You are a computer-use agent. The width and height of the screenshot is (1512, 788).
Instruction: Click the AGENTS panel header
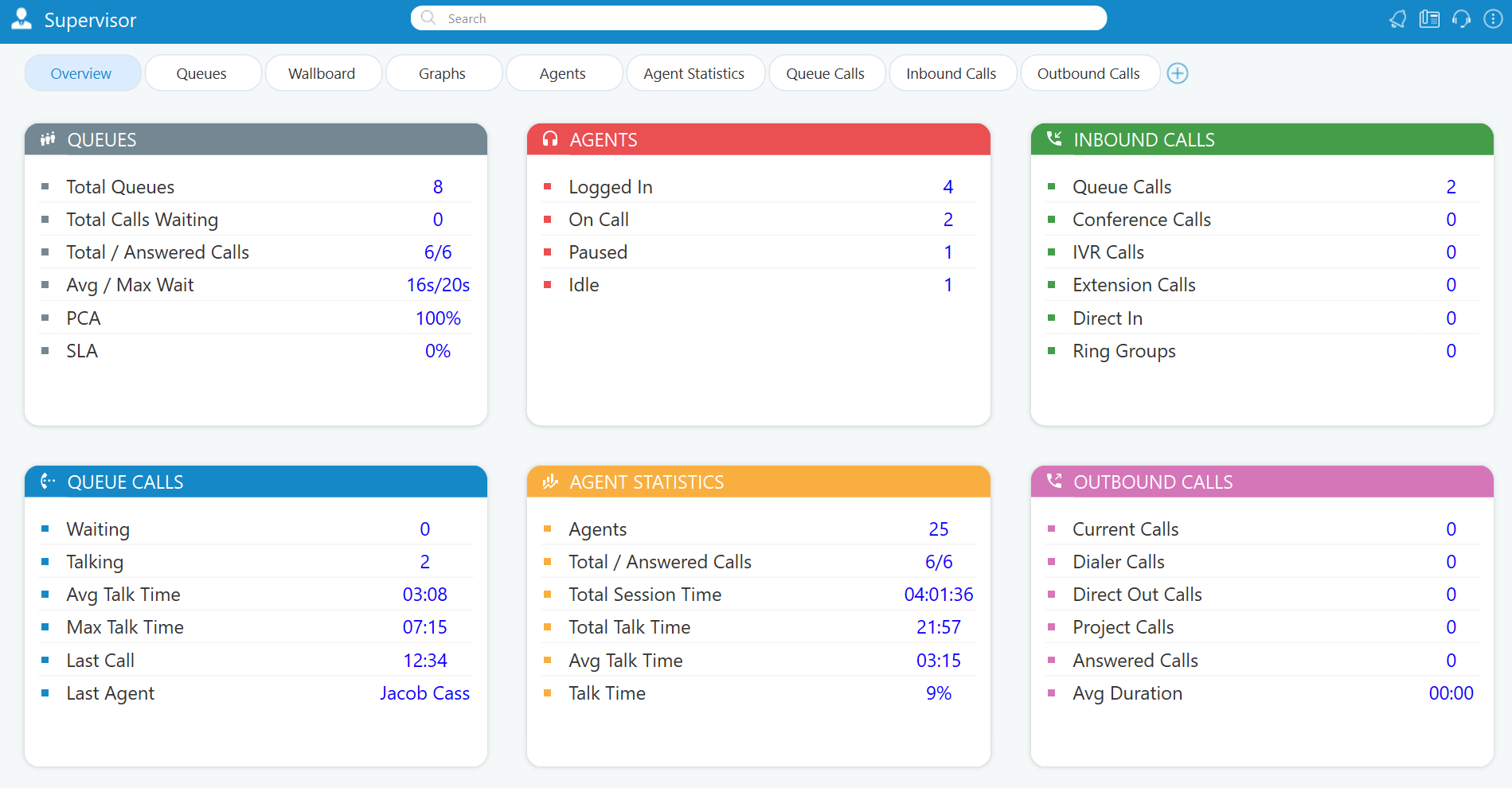[x=758, y=139]
